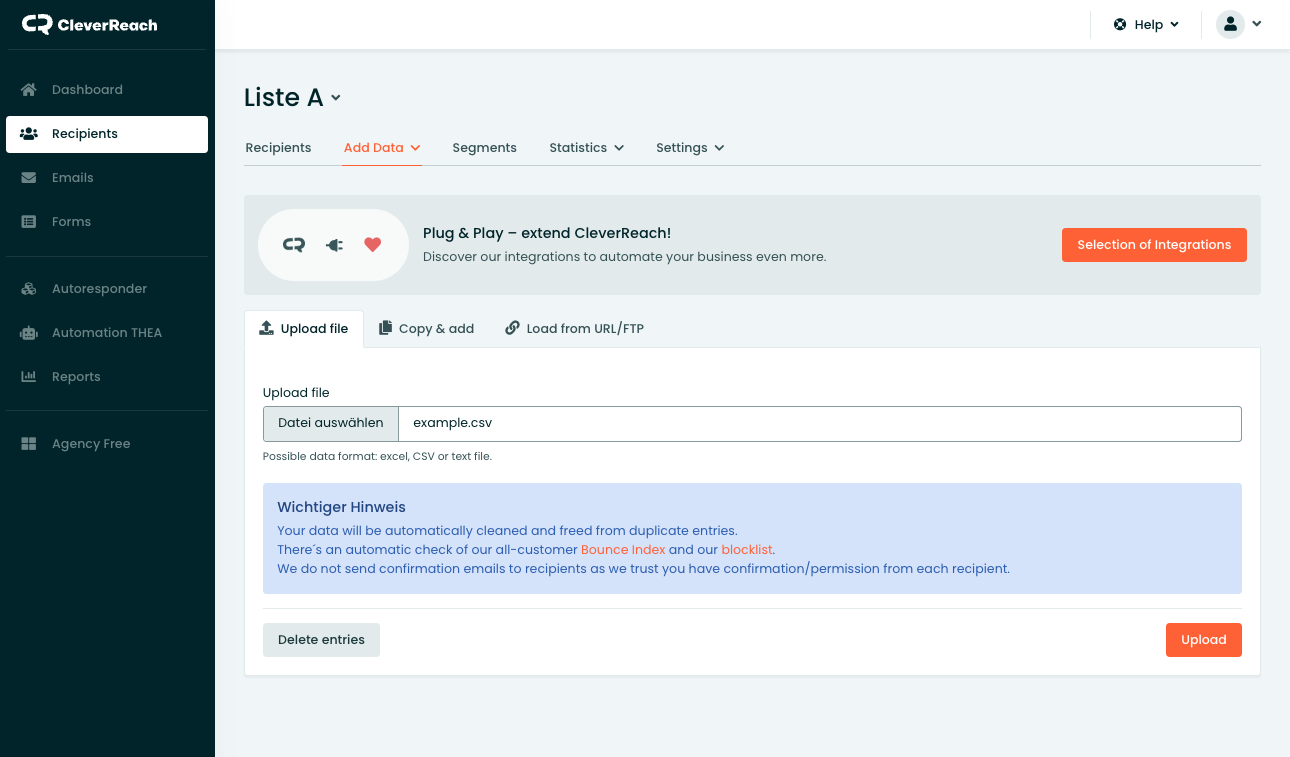1290x757 pixels.
Task: Open Forms in the sidebar
Action: tap(107, 221)
